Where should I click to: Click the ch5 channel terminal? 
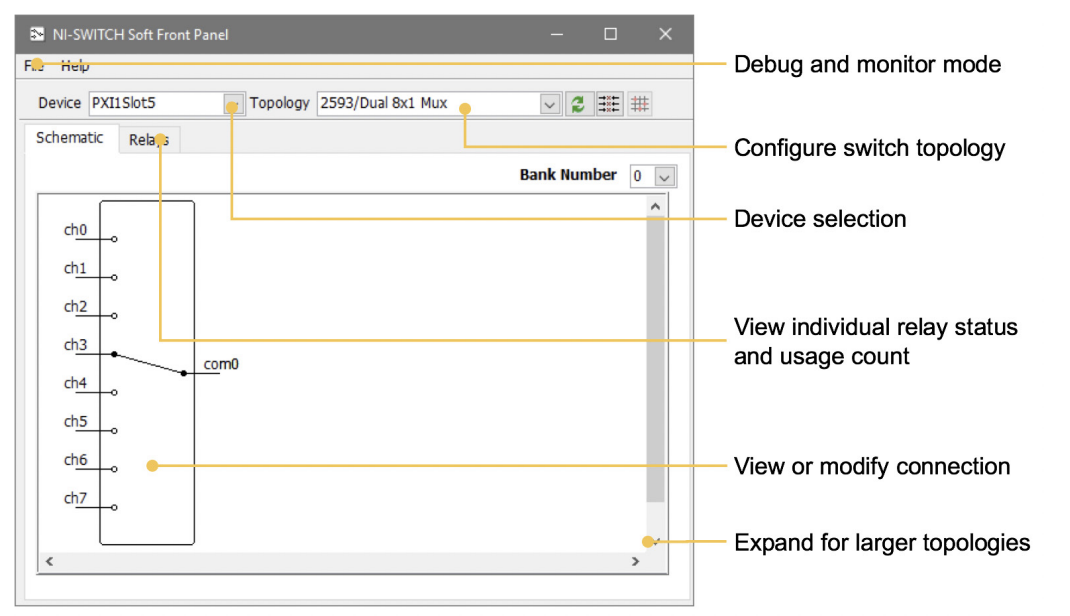(114, 430)
